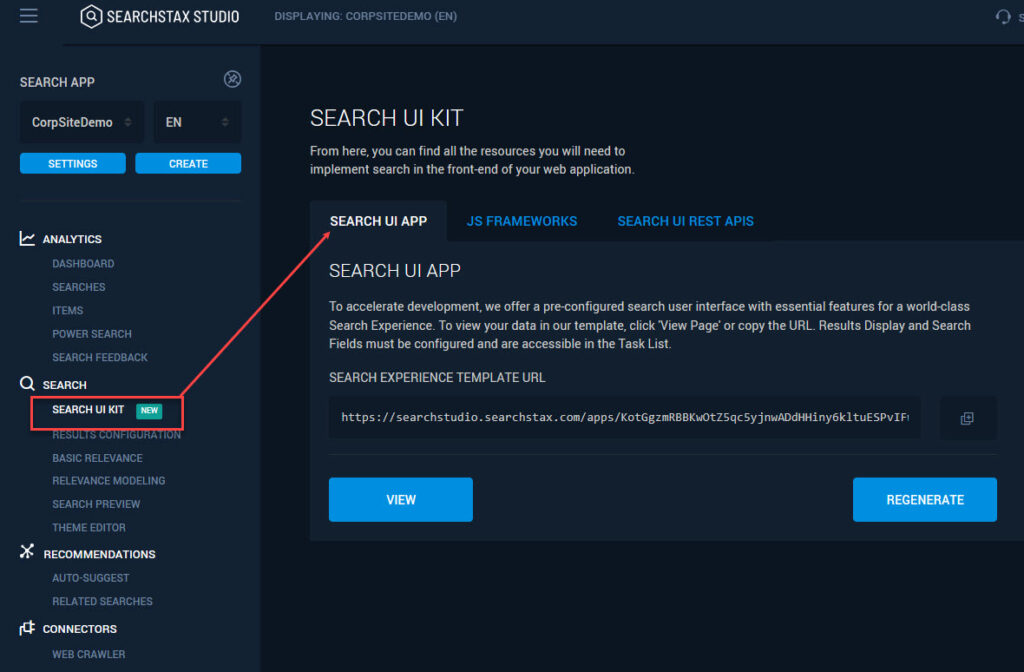
Task: Open Relevance Modeling page
Action: coord(108,481)
